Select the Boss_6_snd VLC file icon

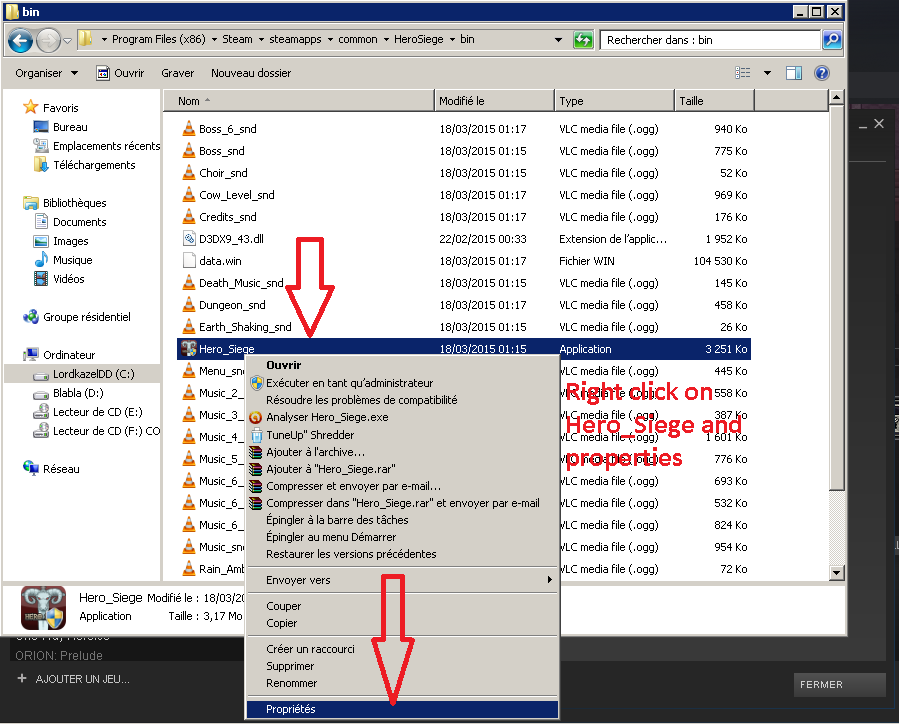pyautogui.click(x=189, y=128)
